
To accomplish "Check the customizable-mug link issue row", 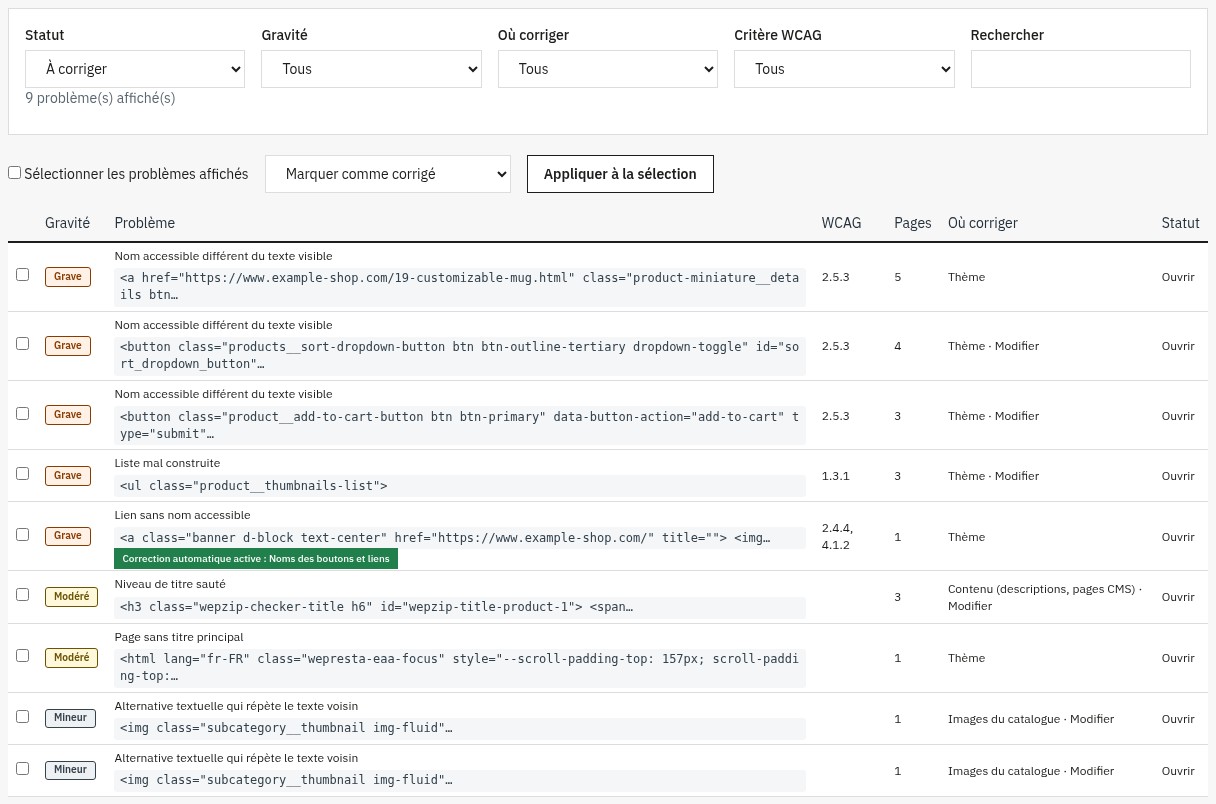I will pos(23,275).
